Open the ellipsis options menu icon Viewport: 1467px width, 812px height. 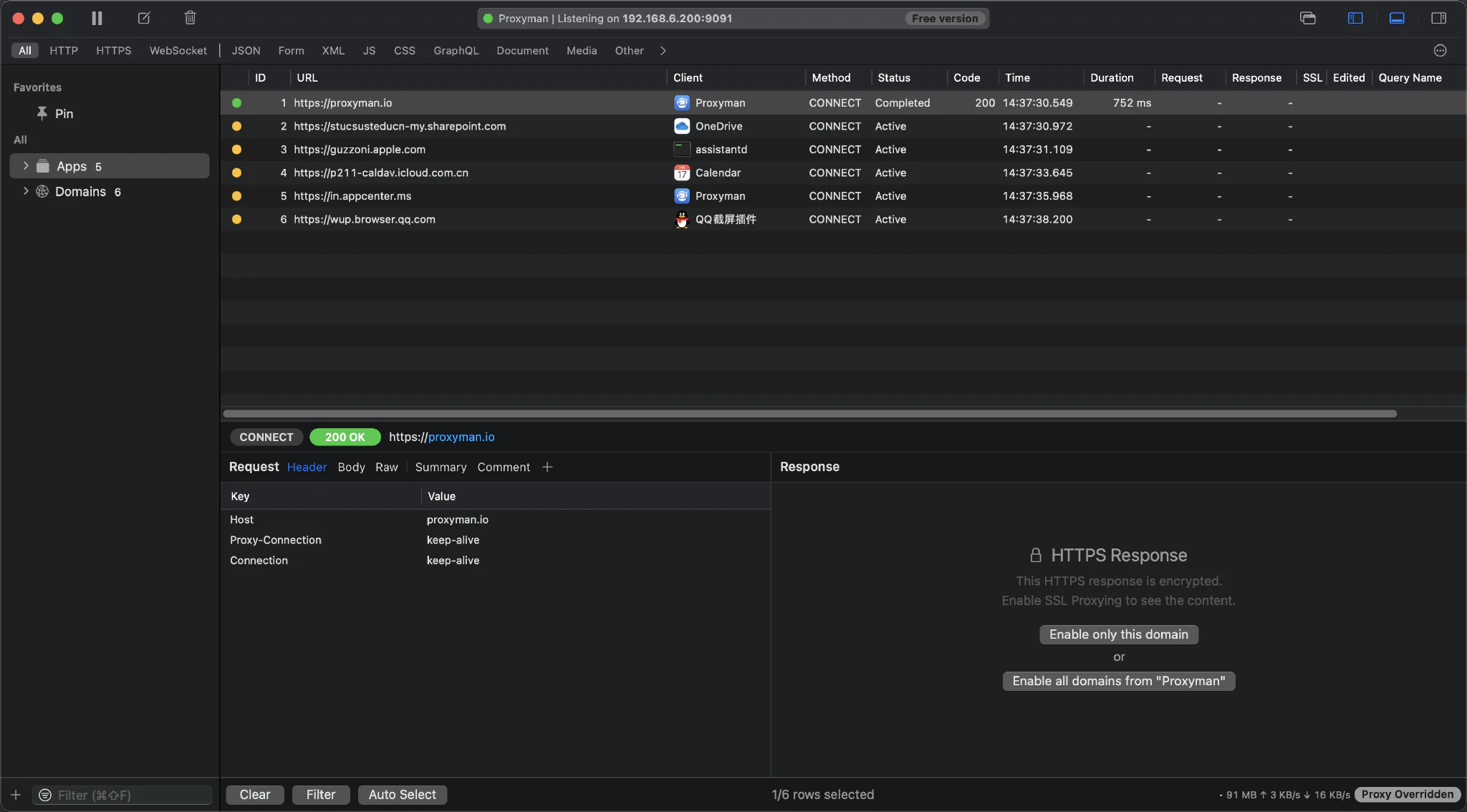coord(1440,50)
